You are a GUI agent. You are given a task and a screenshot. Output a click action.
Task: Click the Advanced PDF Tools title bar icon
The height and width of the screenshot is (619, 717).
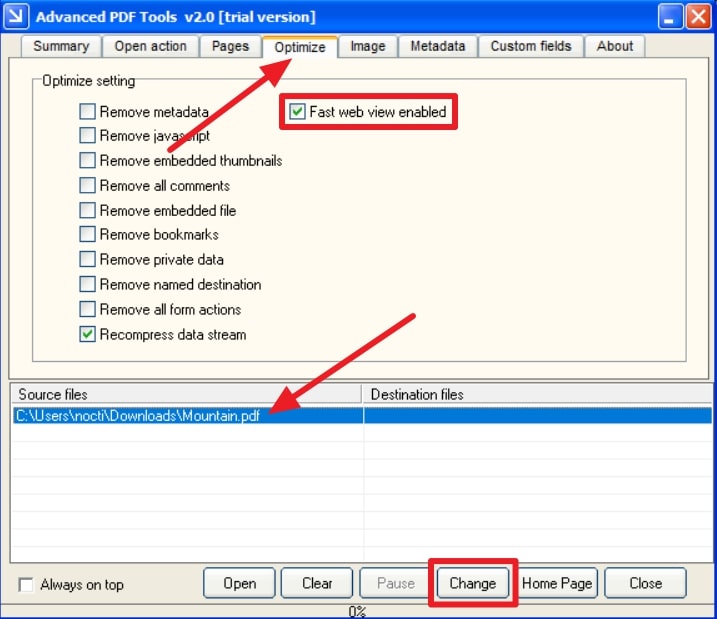click(x=16, y=16)
